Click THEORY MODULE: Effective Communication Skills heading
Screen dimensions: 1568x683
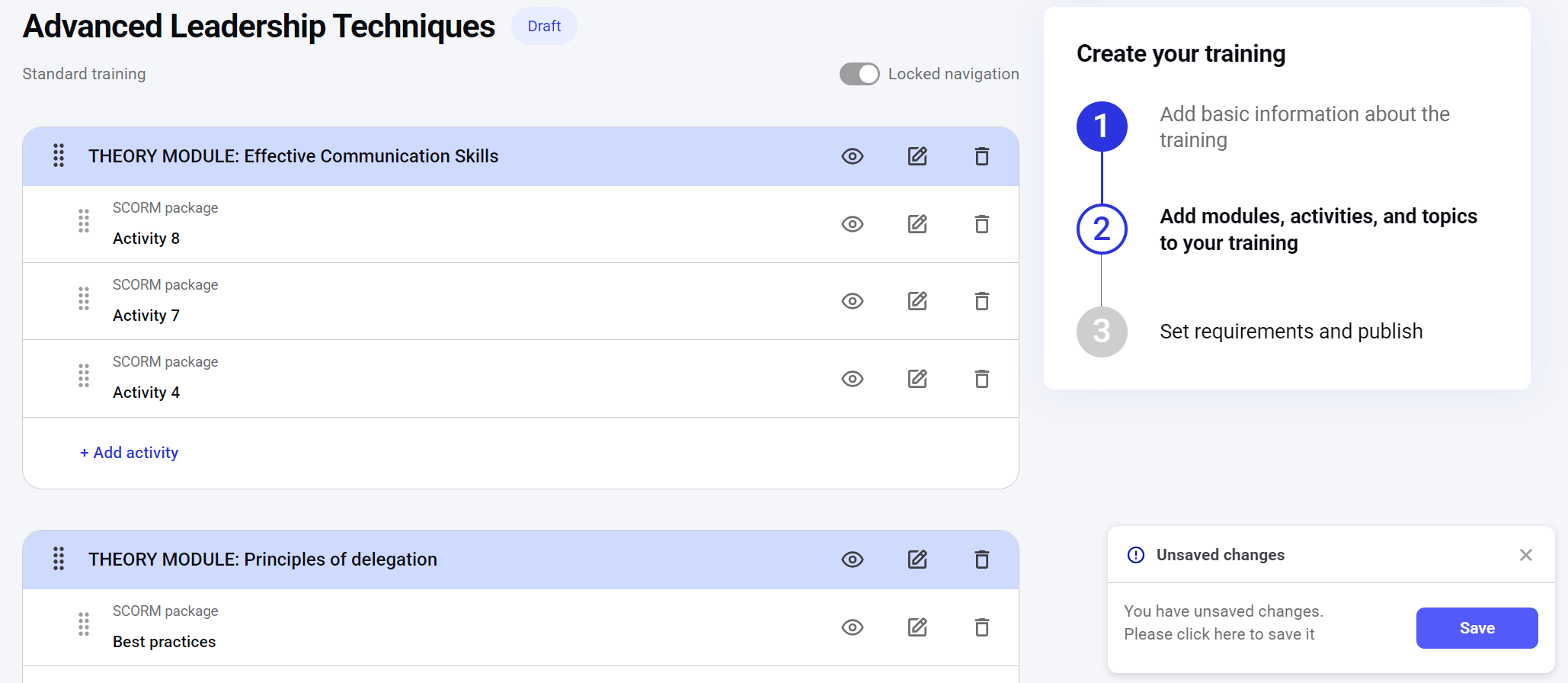293,156
